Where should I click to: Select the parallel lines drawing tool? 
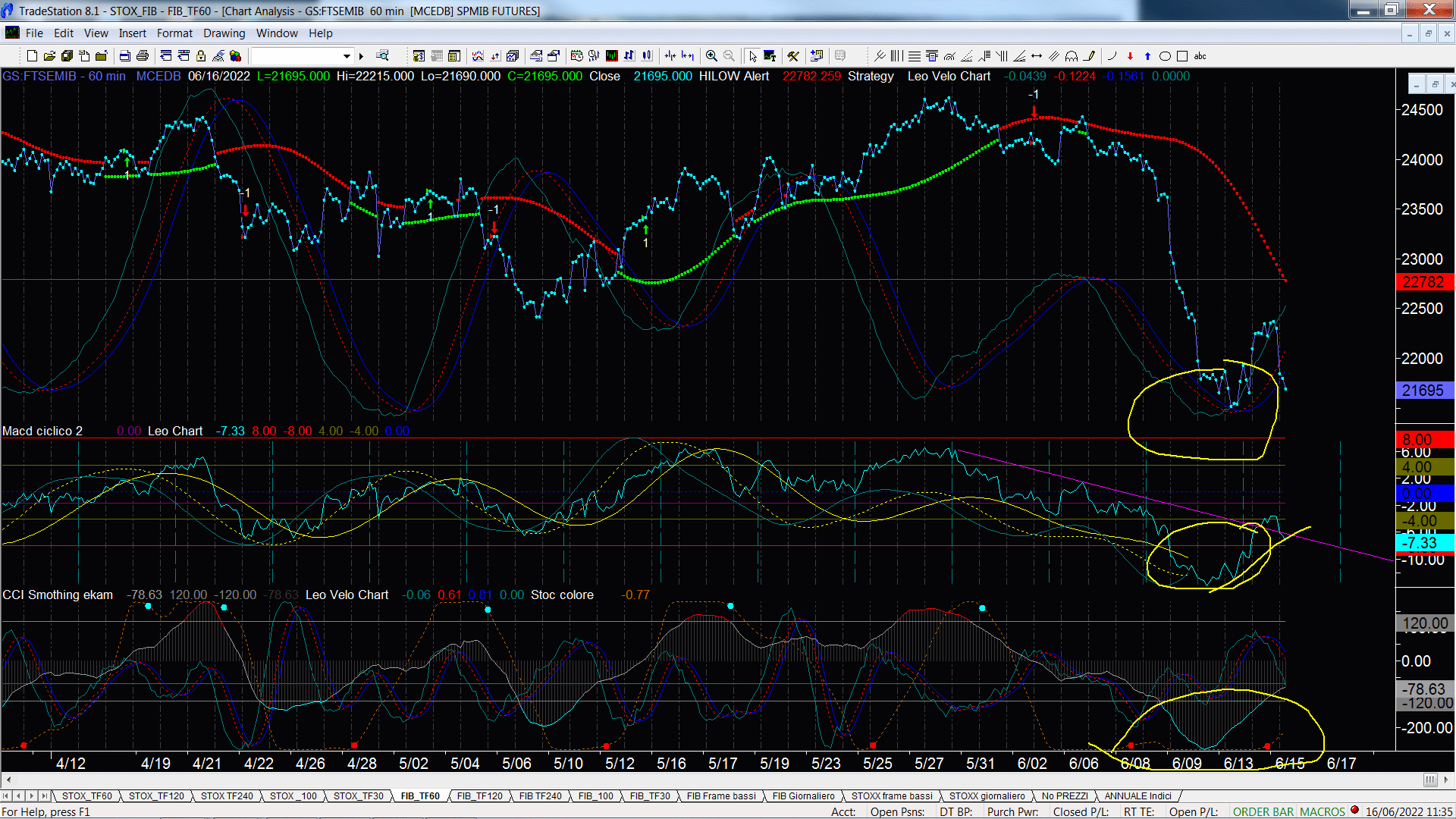pos(1054,56)
